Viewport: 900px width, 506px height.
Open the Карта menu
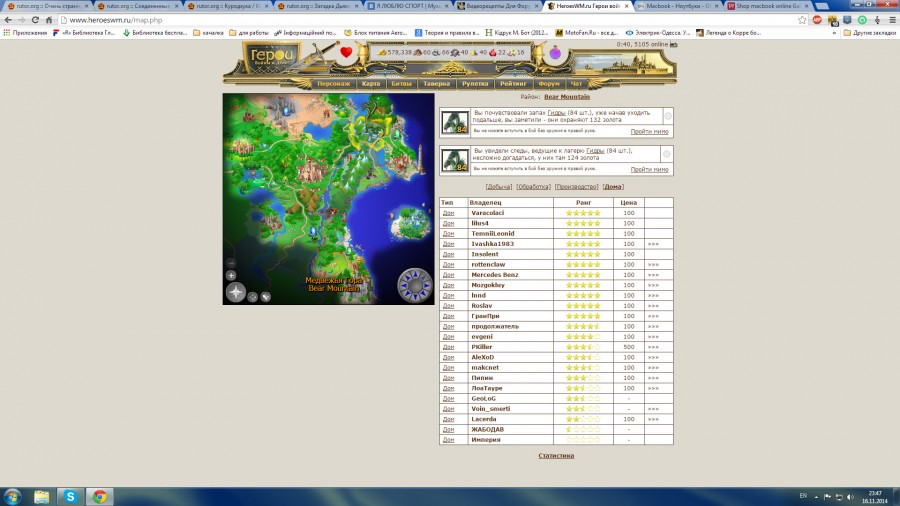coord(371,84)
